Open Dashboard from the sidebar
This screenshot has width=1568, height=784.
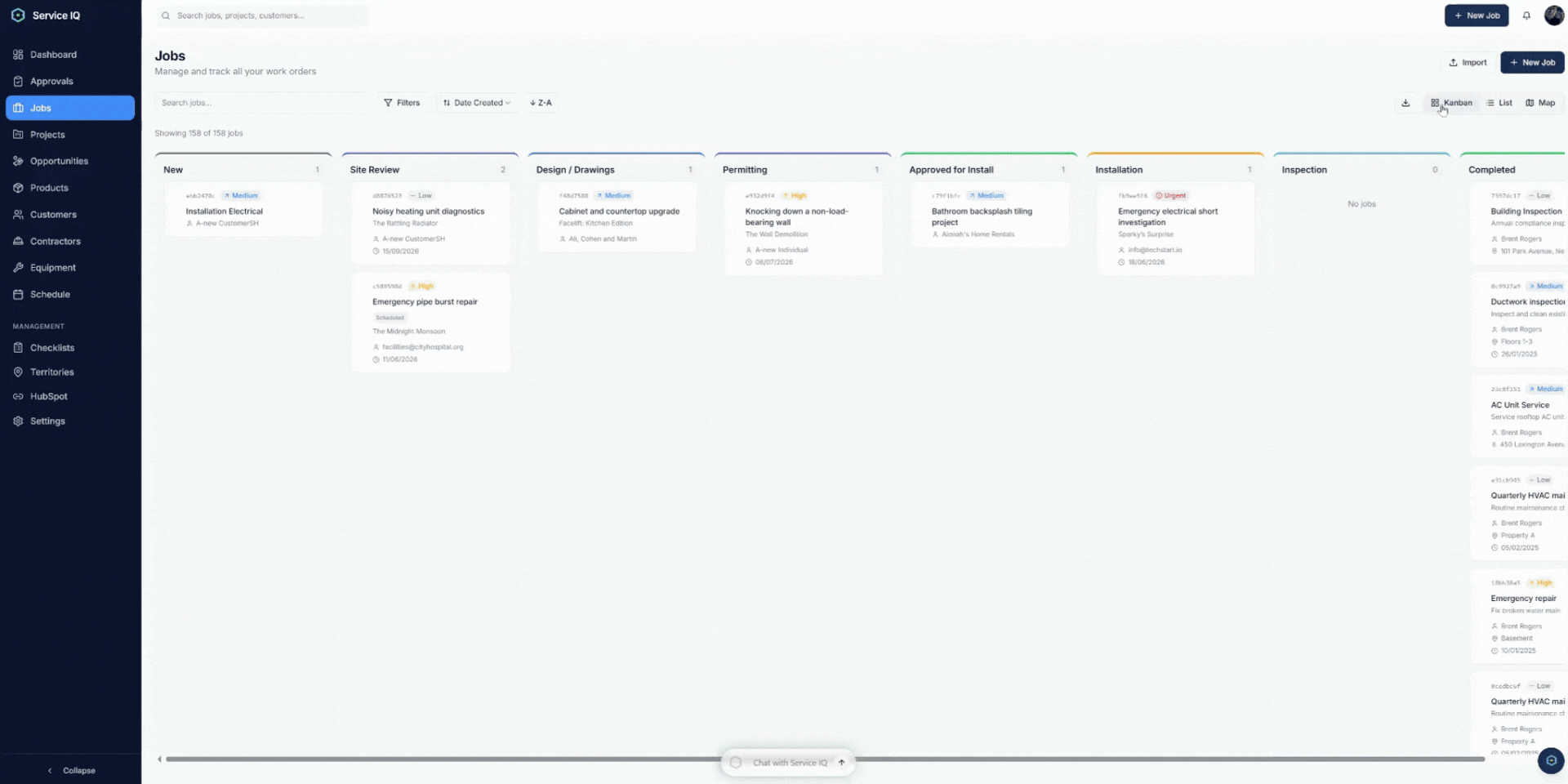tap(70, 55)
